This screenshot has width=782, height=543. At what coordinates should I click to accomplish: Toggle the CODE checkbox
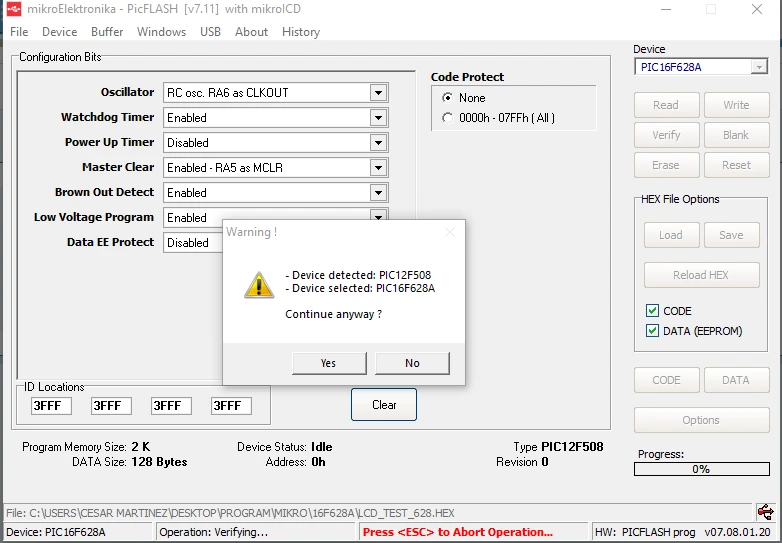pyautogui.click(x=652, y=311)
